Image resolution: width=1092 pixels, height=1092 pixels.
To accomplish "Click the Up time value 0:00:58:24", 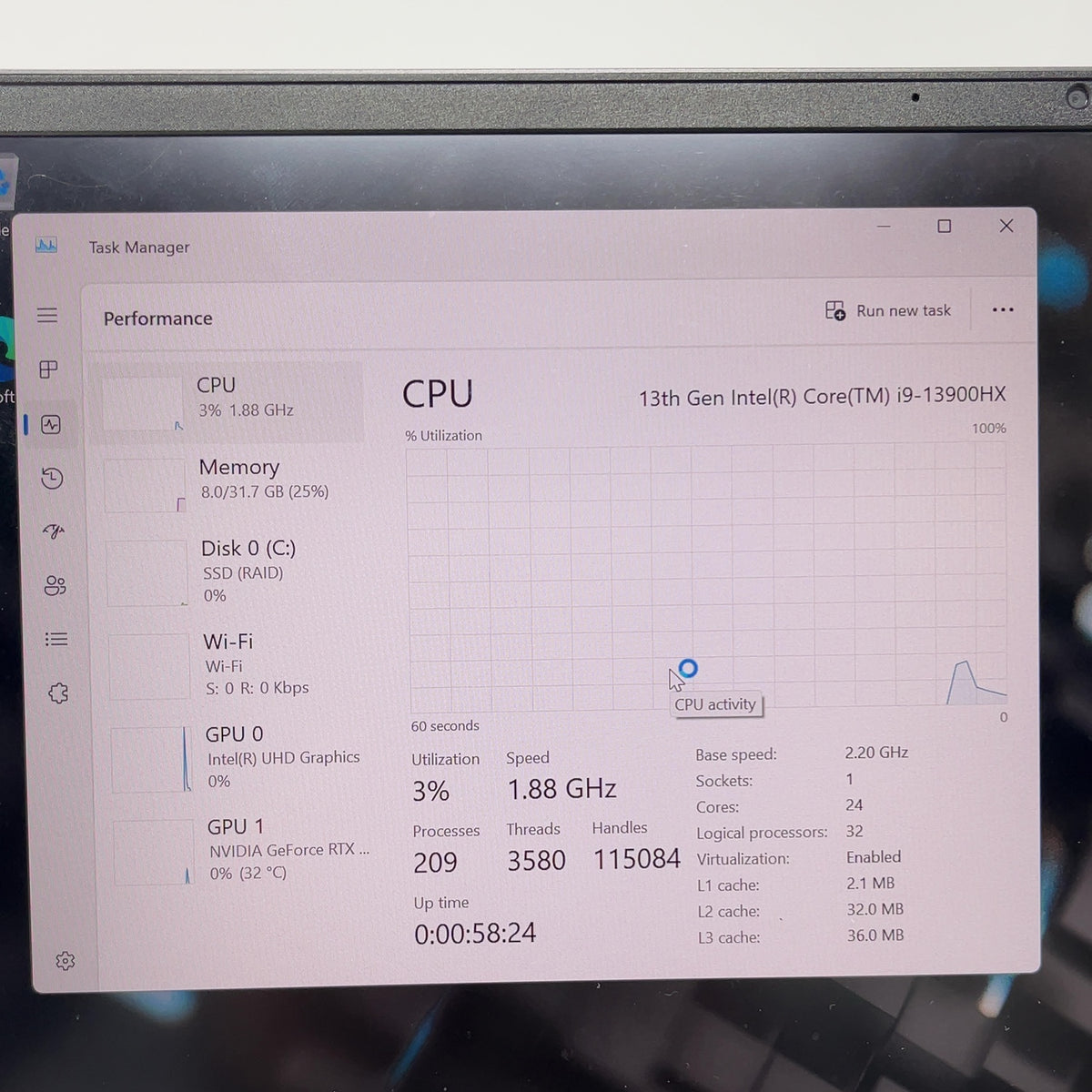I will [x=475, y=933].
